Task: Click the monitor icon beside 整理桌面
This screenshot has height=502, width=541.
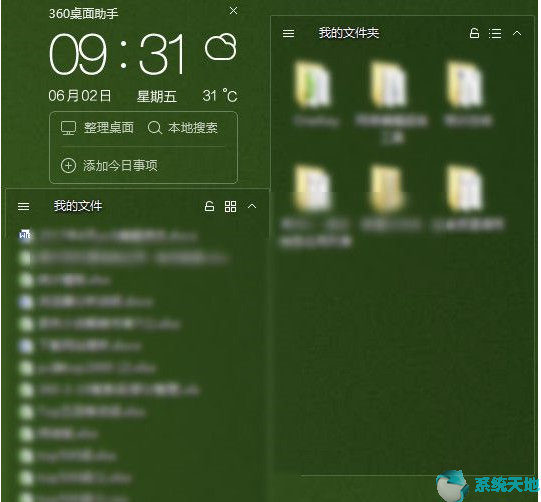Action: coord(68,128)
